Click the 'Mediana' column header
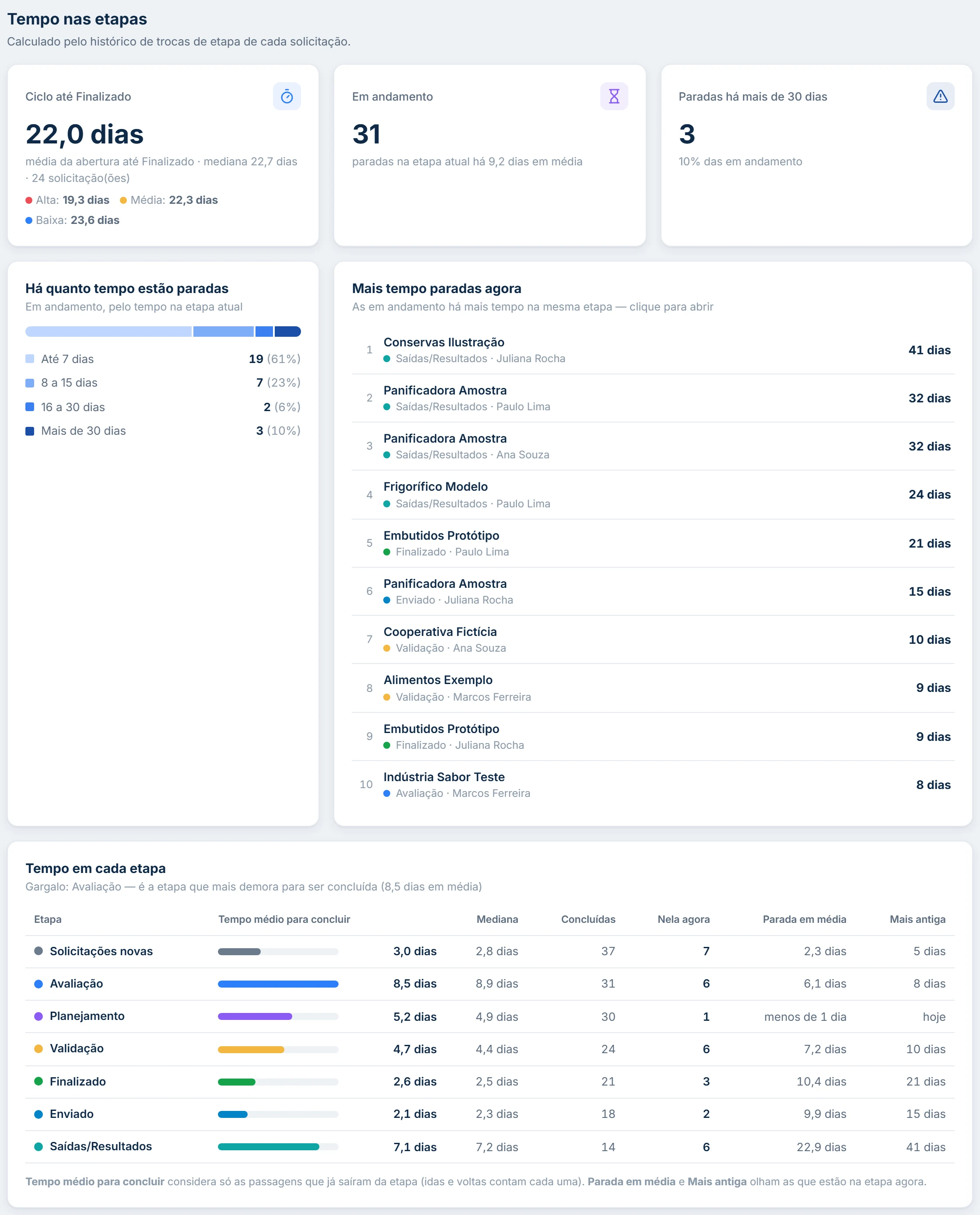 (x=497, y=919)
